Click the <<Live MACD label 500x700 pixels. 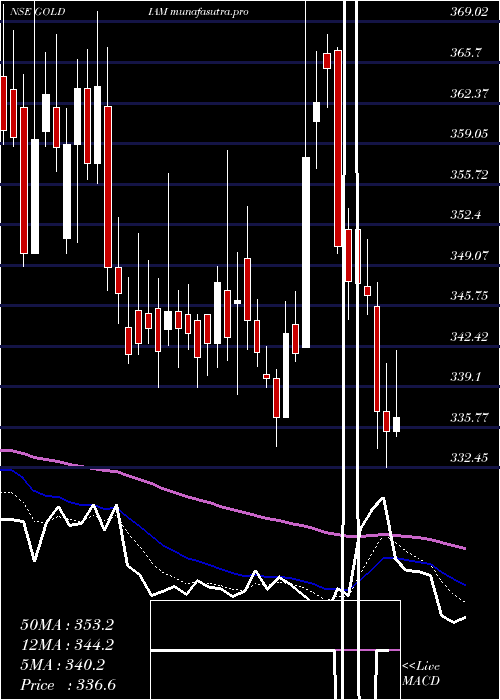point(421,674)
